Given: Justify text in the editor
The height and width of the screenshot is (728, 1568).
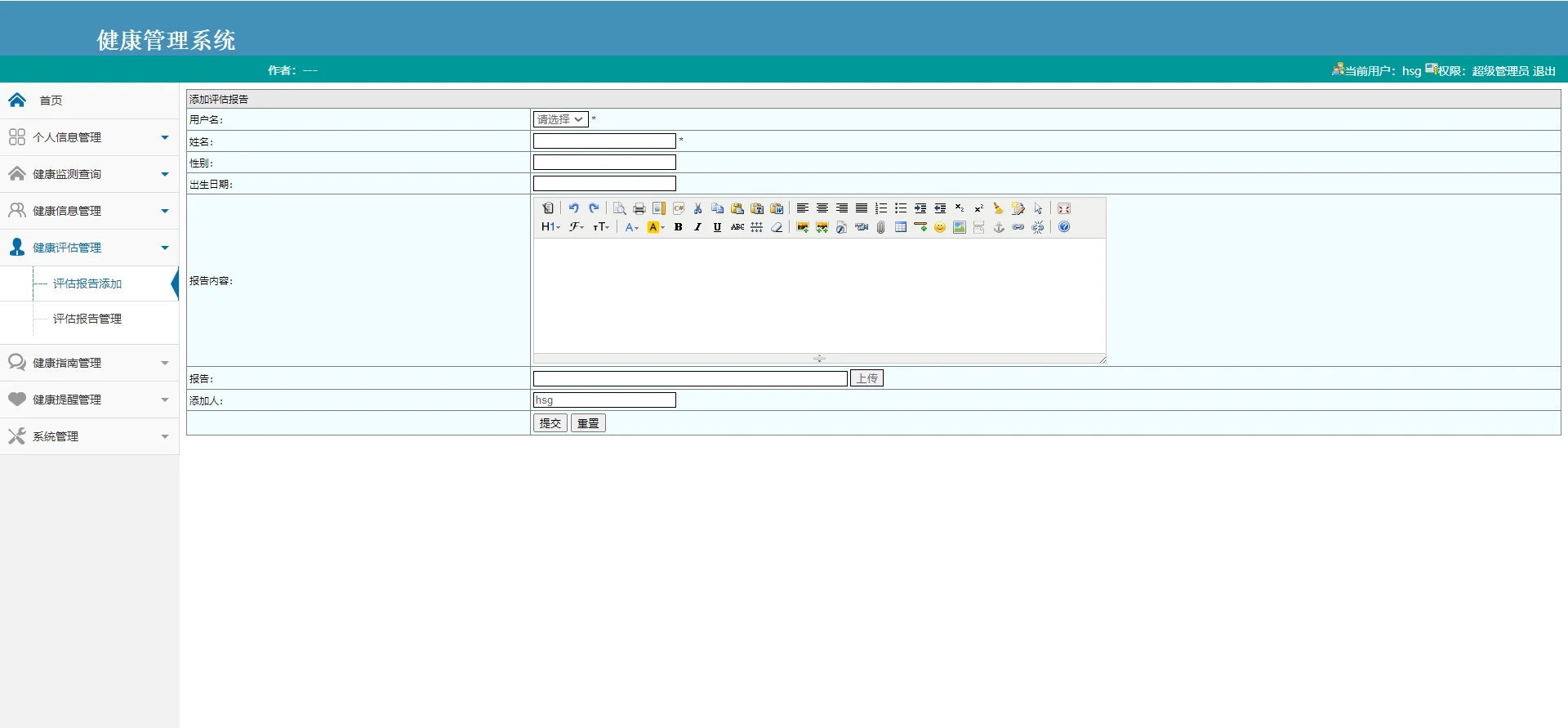Looking at the screenshot, I should tap(862, 208).
